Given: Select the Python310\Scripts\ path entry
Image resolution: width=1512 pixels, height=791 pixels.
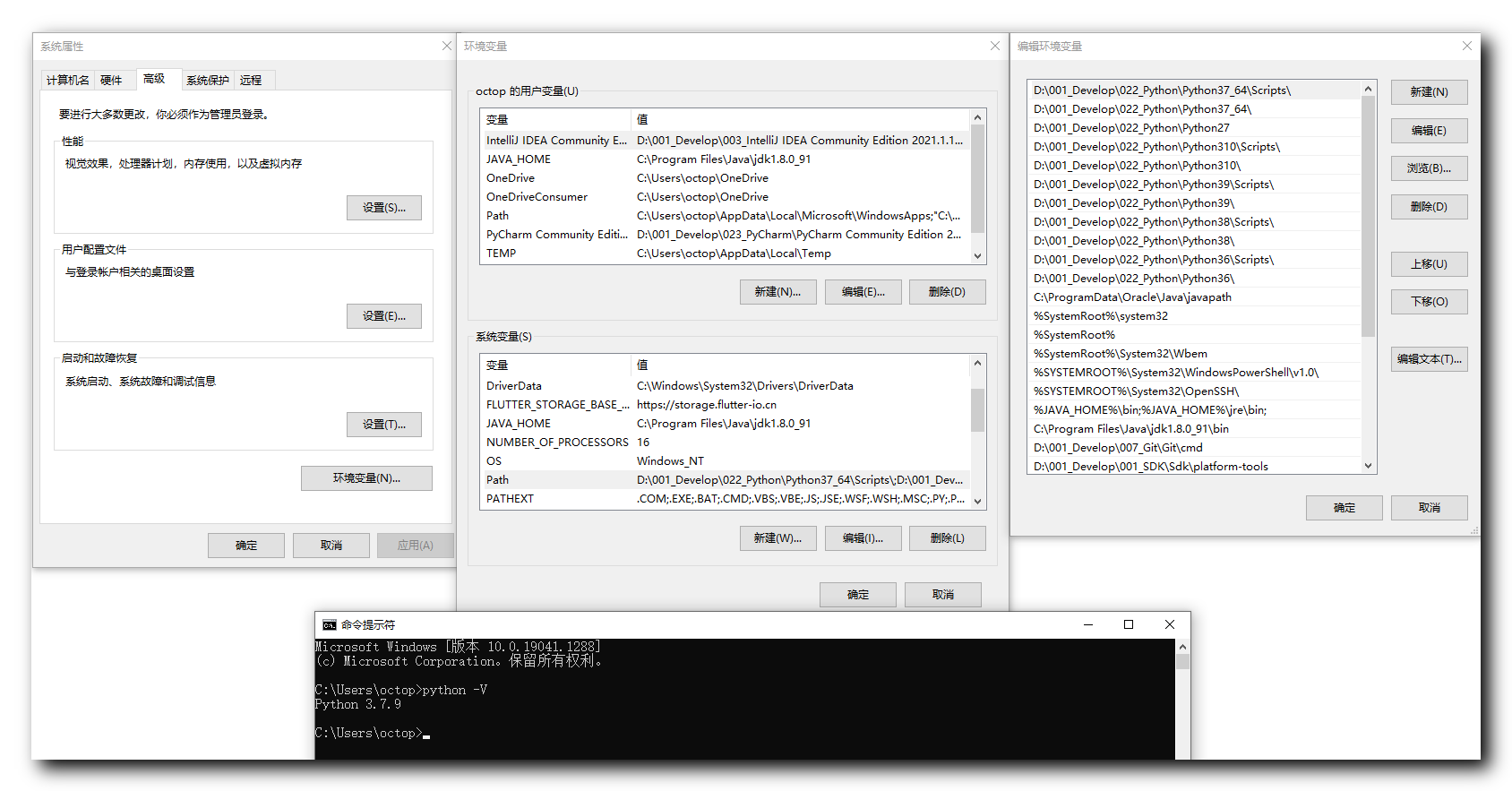Looking at the screenshot, I should click(1194, 147).
